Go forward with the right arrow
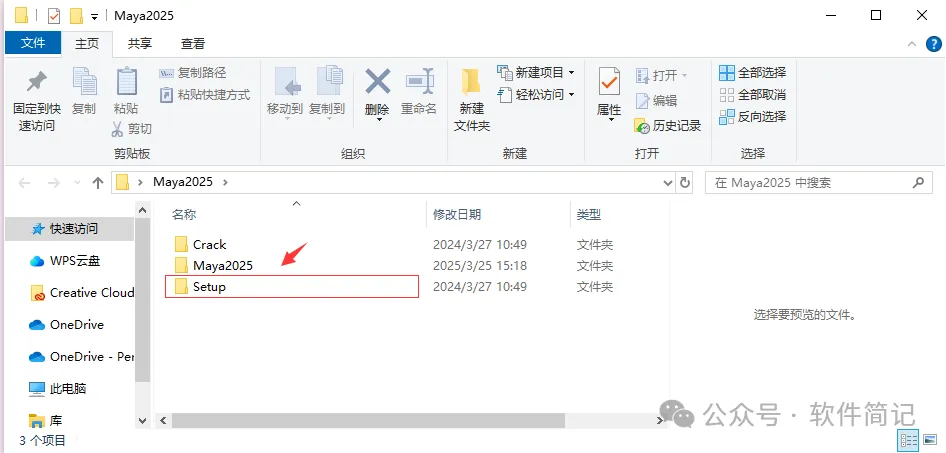Image resolution: width=946 pixels, height=453 pixels. pyautogui.click(x=54, y=182)
